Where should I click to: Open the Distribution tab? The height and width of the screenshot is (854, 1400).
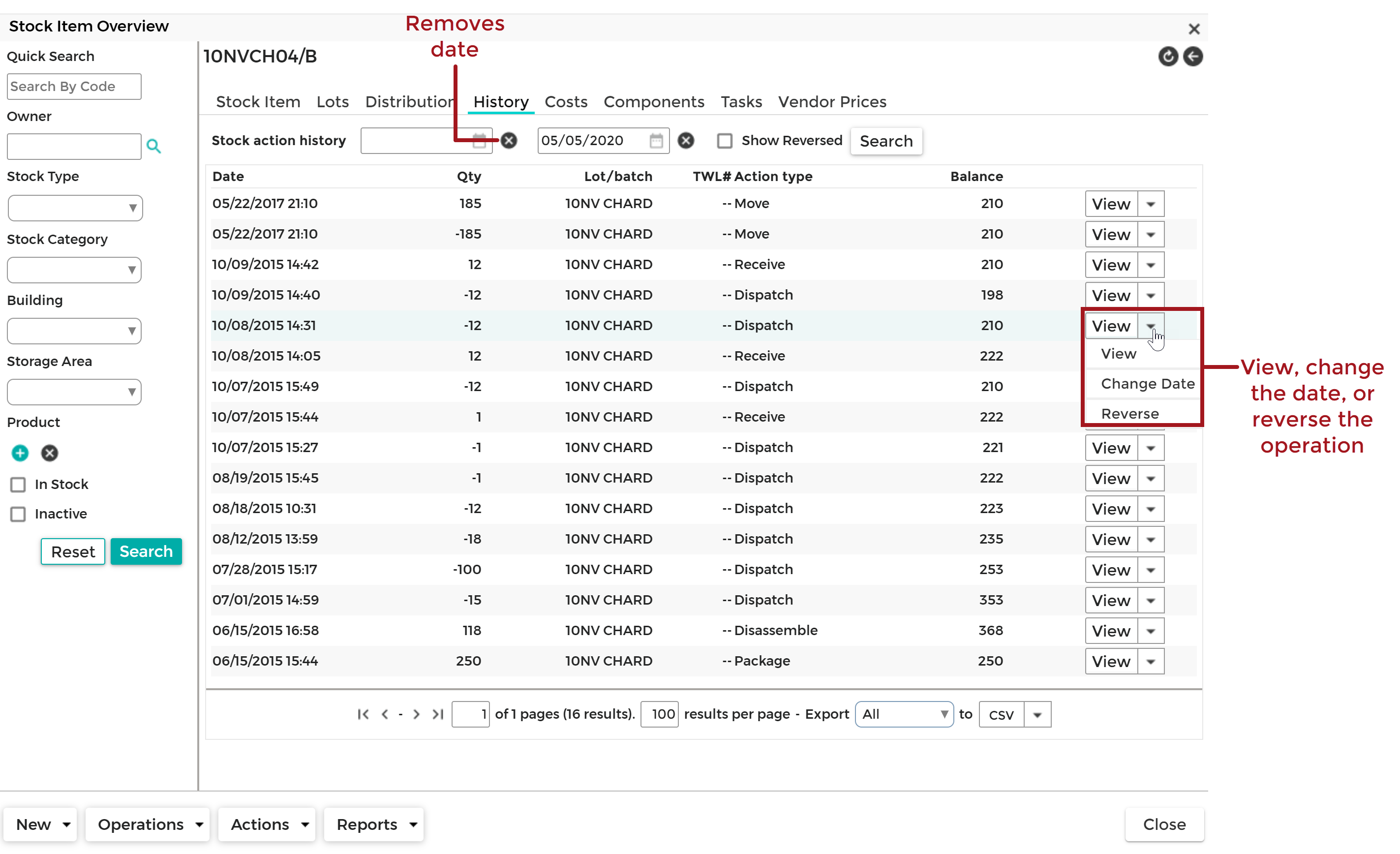410,102
